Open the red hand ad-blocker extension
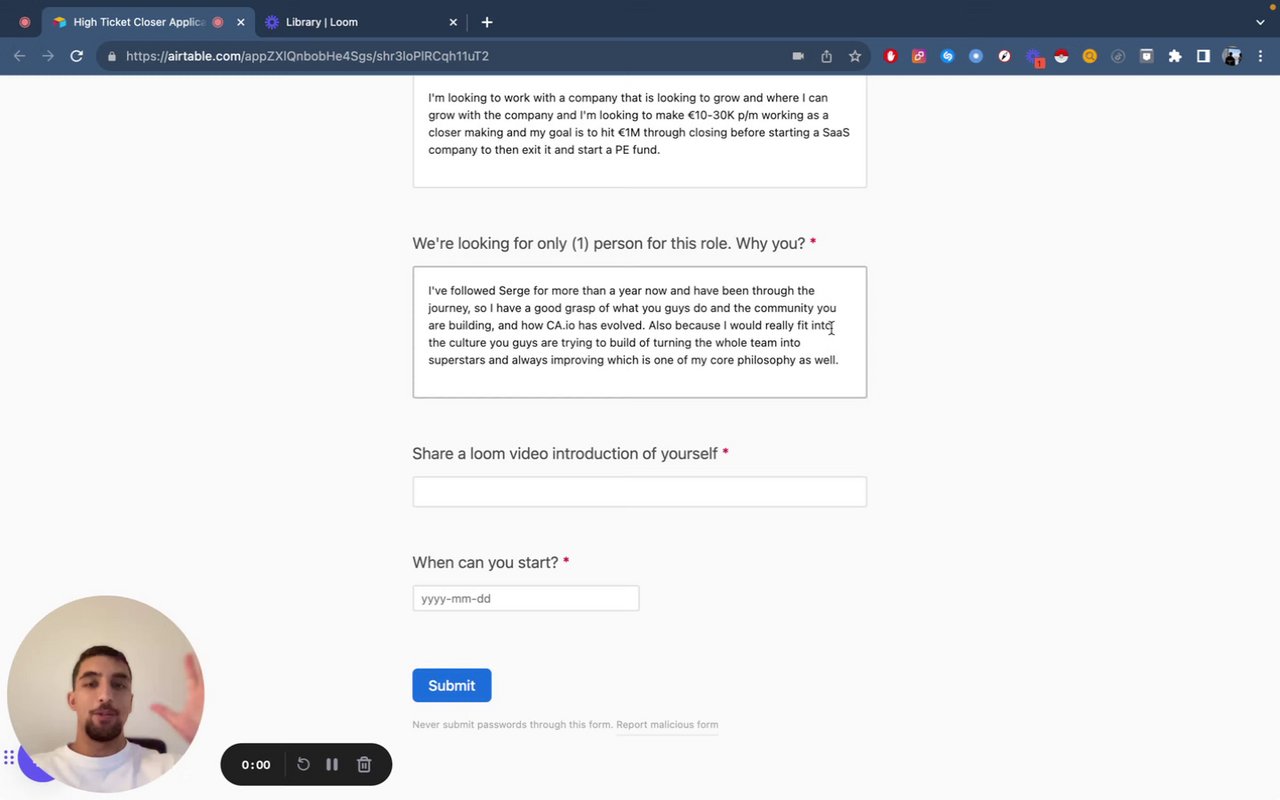The image size is (1280, 800). click(x=891, y=56)
